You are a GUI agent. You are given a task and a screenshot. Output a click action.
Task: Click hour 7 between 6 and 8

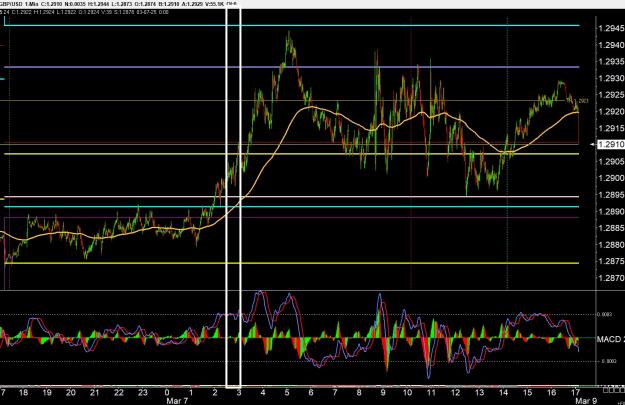point(335,392)
